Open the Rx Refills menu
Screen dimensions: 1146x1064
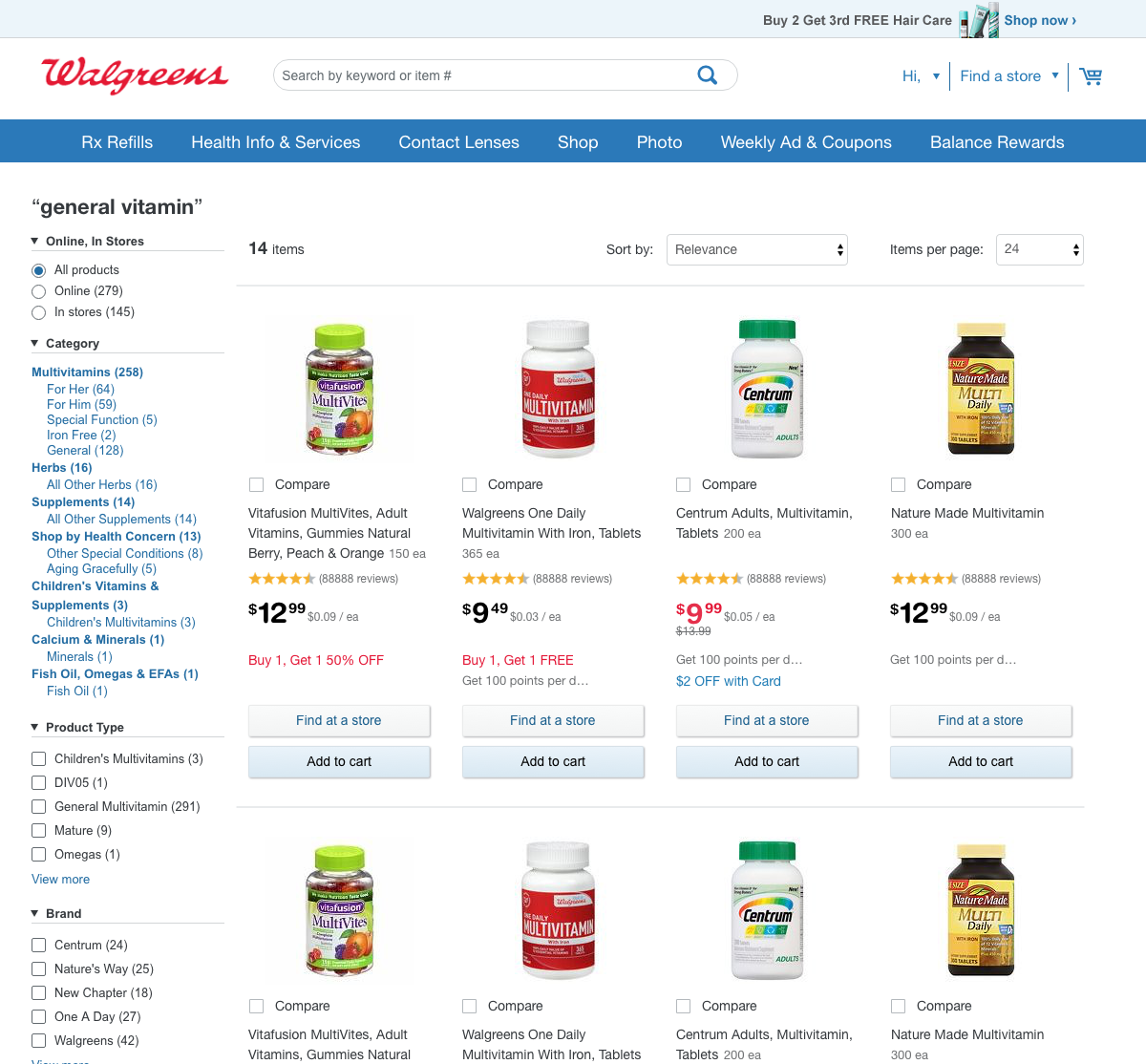point(117,142)
